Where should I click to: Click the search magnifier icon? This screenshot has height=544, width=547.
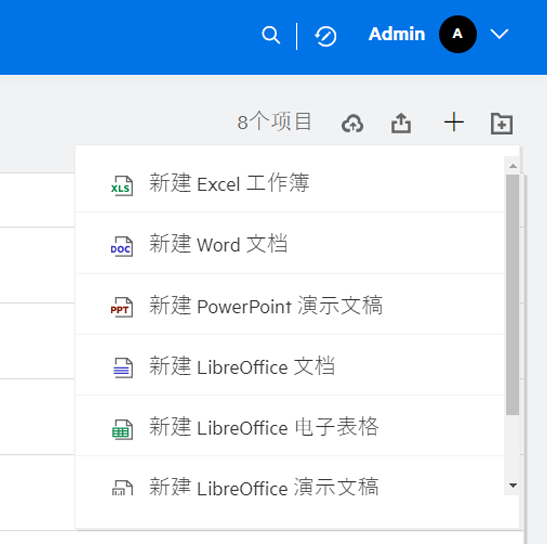tap(271, 35)
